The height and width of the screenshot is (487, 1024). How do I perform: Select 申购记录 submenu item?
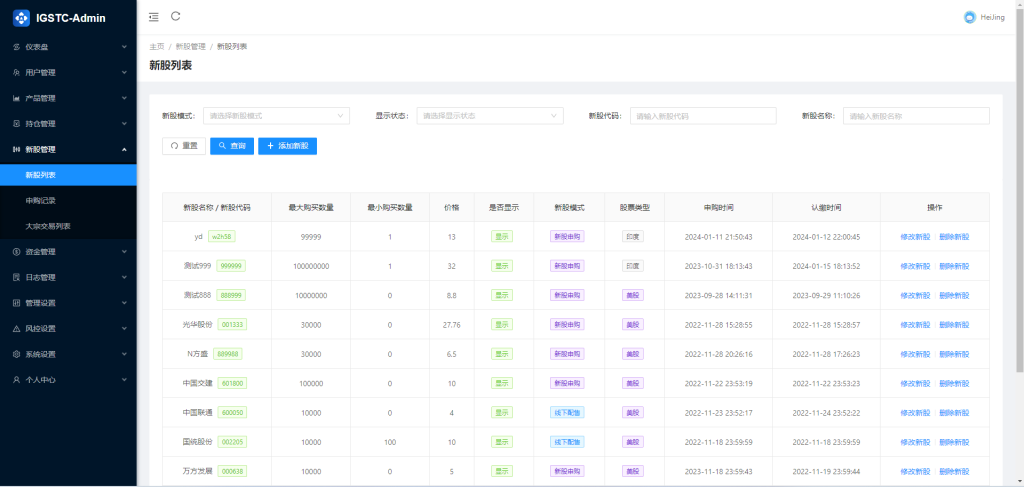41,201
